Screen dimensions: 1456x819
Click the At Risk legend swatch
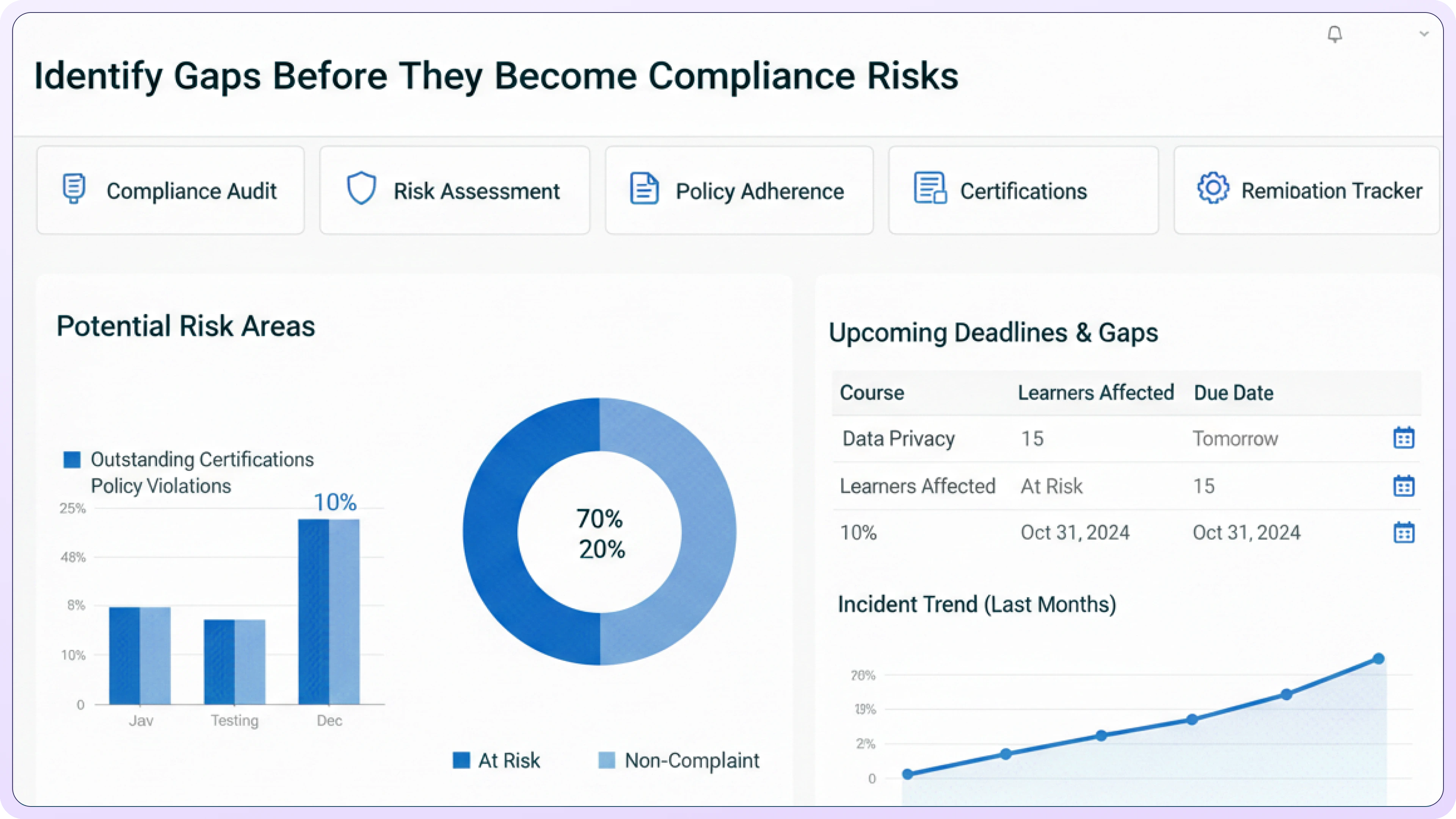tap(461, 760)
